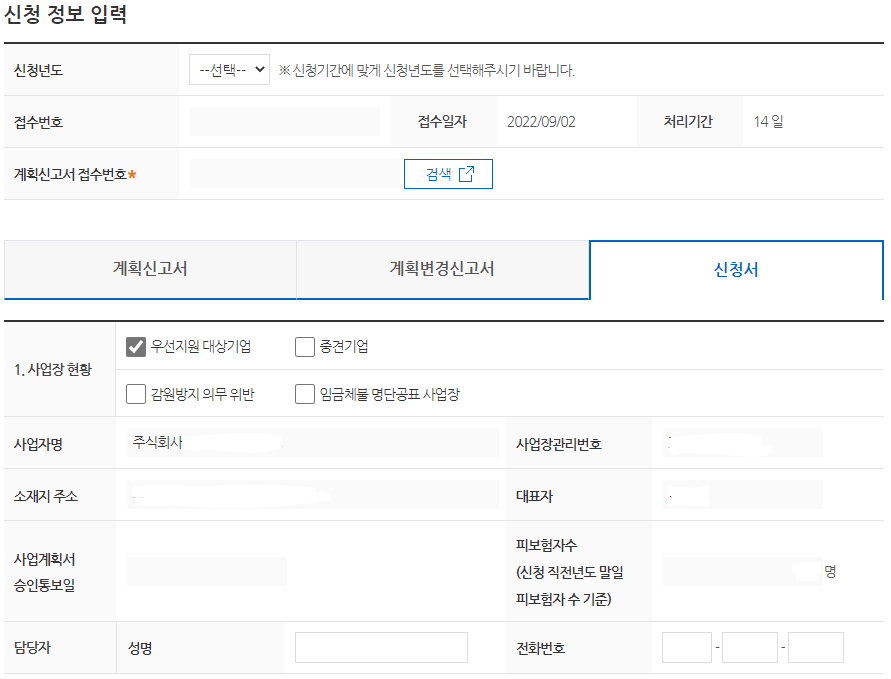Click the 신청 정보 입력 heading
Image resolution: width=891 pixels, height=679 pixels.
click(x=65, y=14)
